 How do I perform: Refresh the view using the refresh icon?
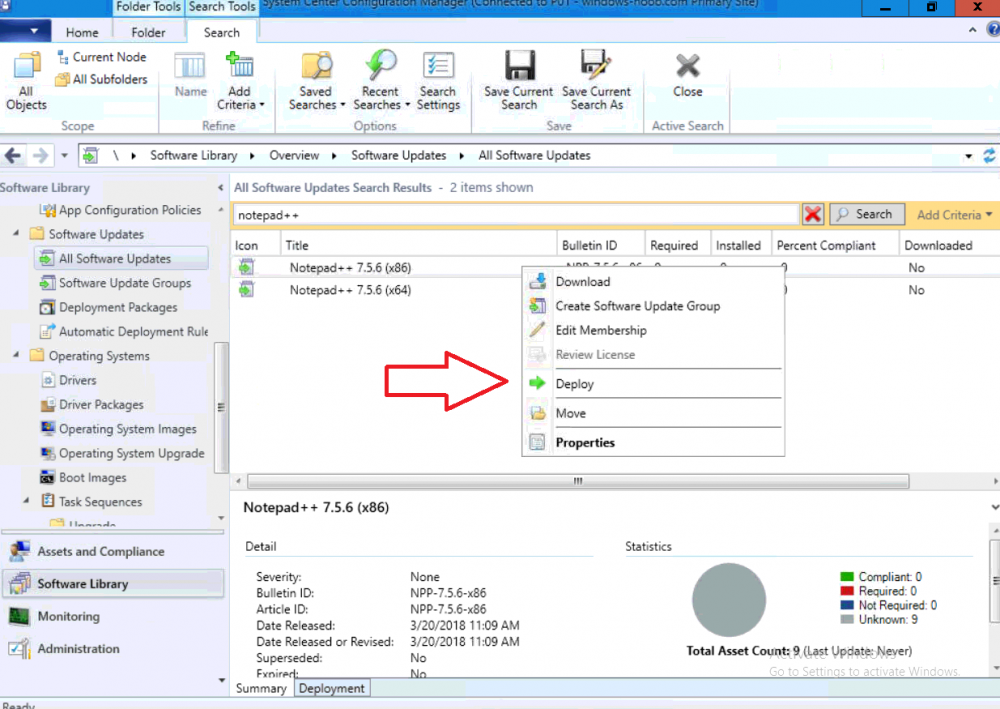click(x=989, y=156)
